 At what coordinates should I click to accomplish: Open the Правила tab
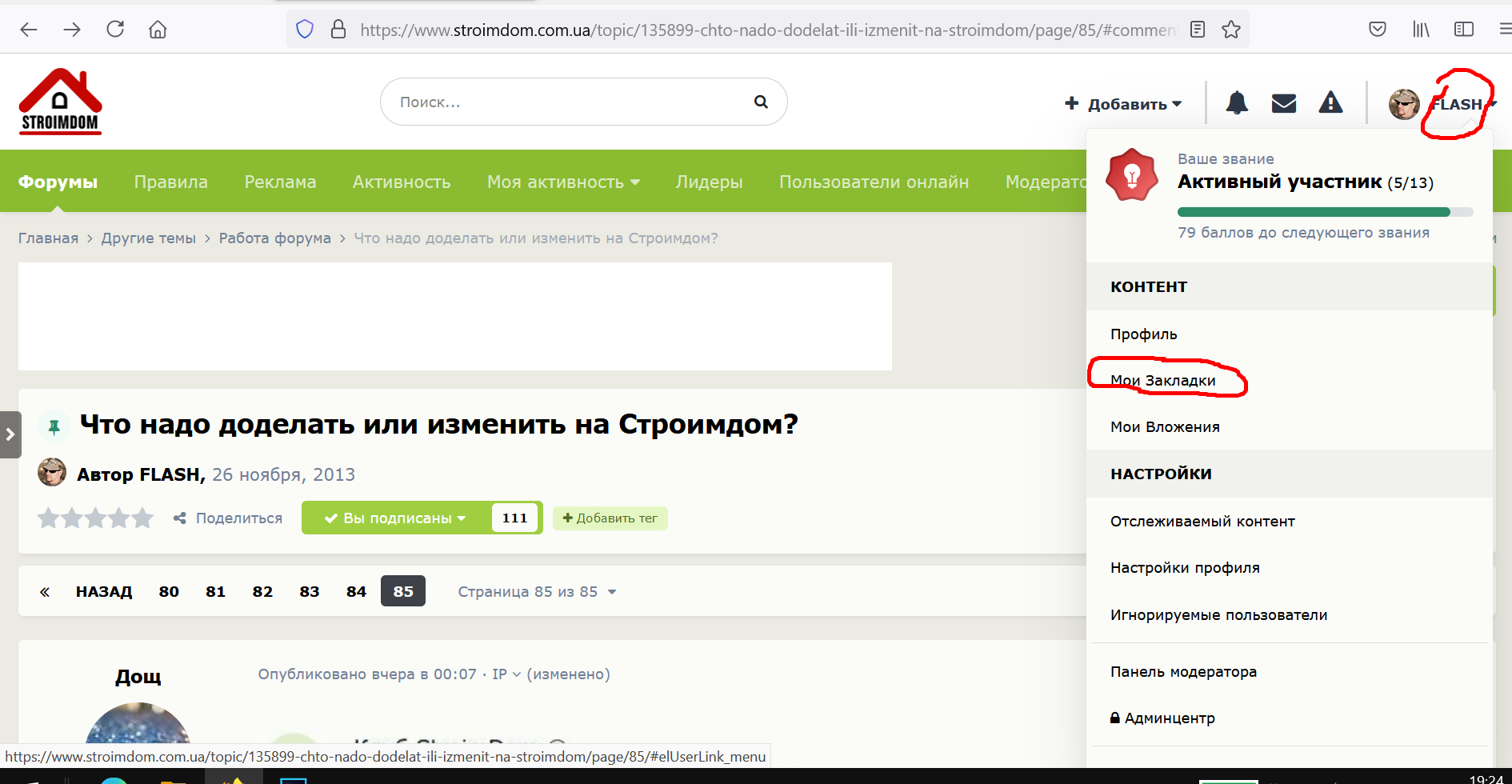pos(171,182)
